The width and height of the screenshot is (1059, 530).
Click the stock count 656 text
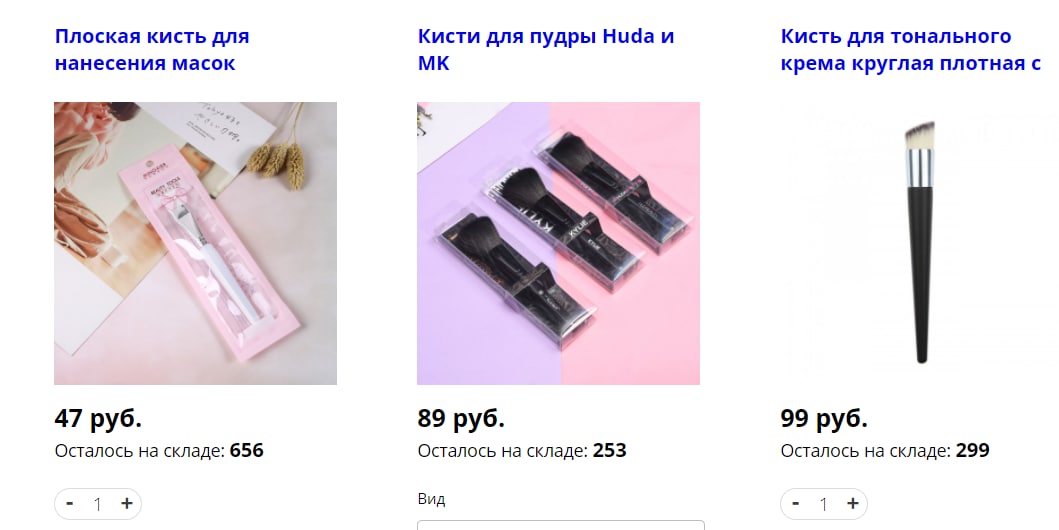(247, 450)
